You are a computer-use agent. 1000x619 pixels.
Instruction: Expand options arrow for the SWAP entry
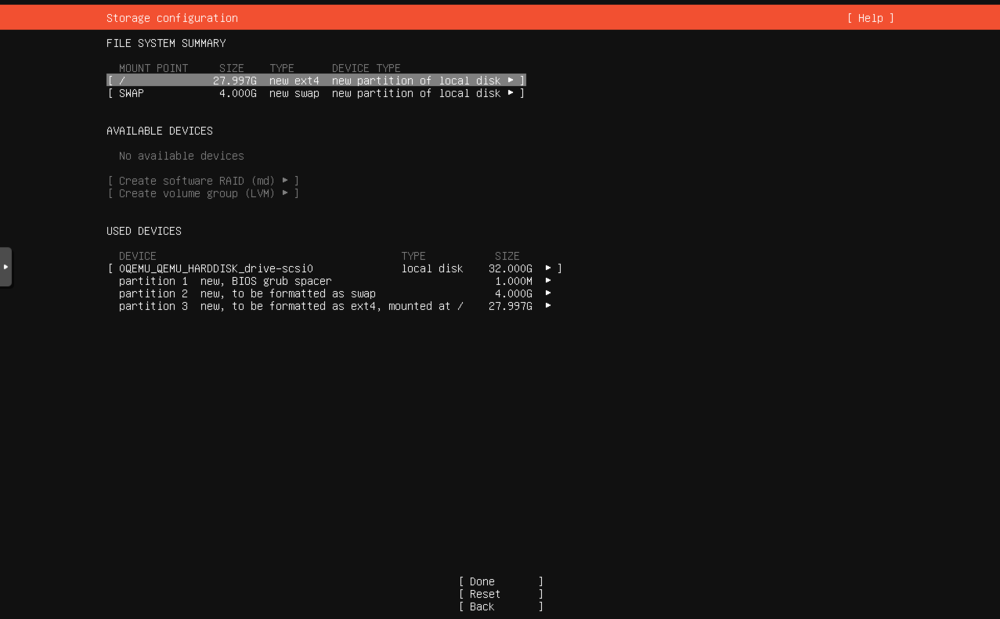click(510, 93)
